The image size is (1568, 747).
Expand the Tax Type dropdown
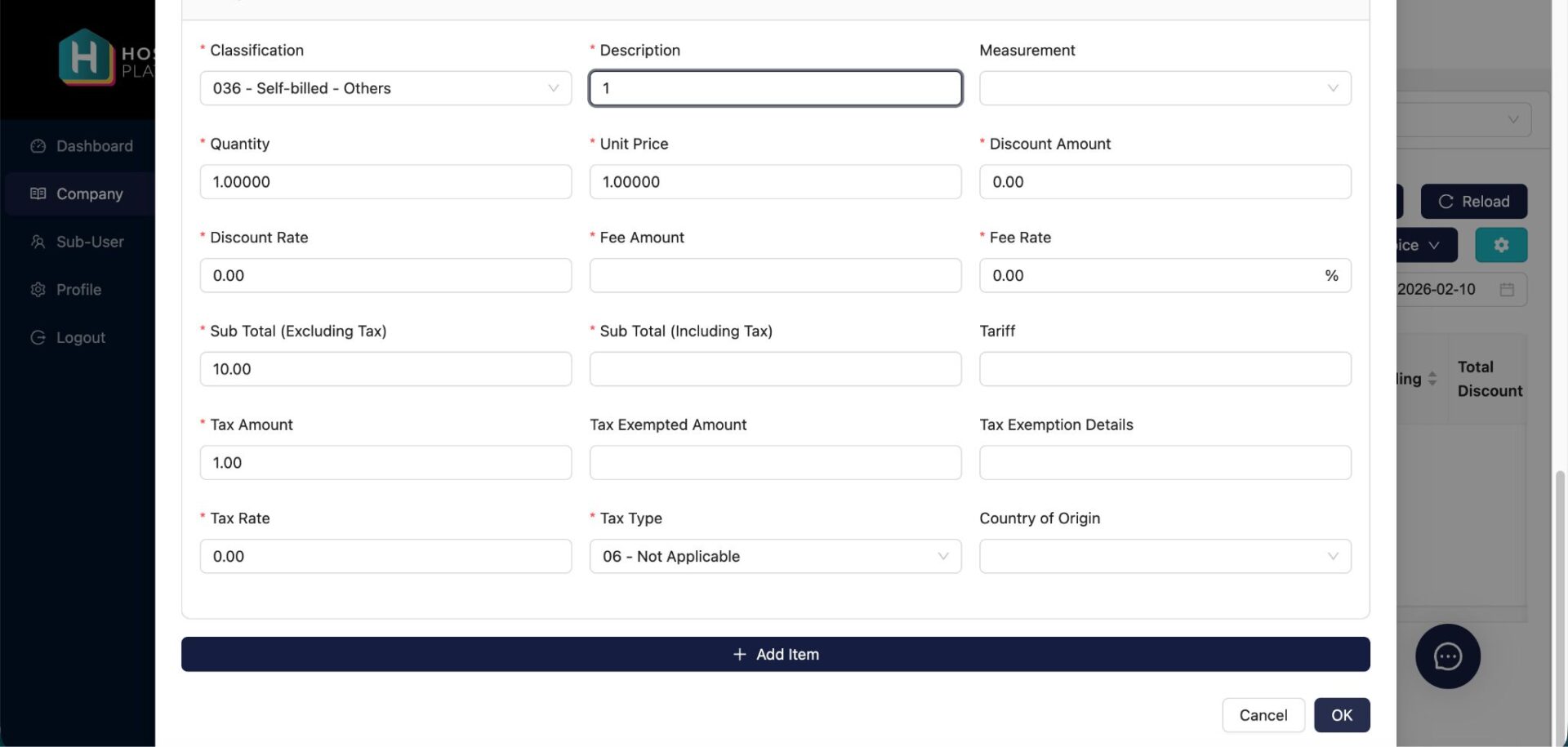(775, 556)
